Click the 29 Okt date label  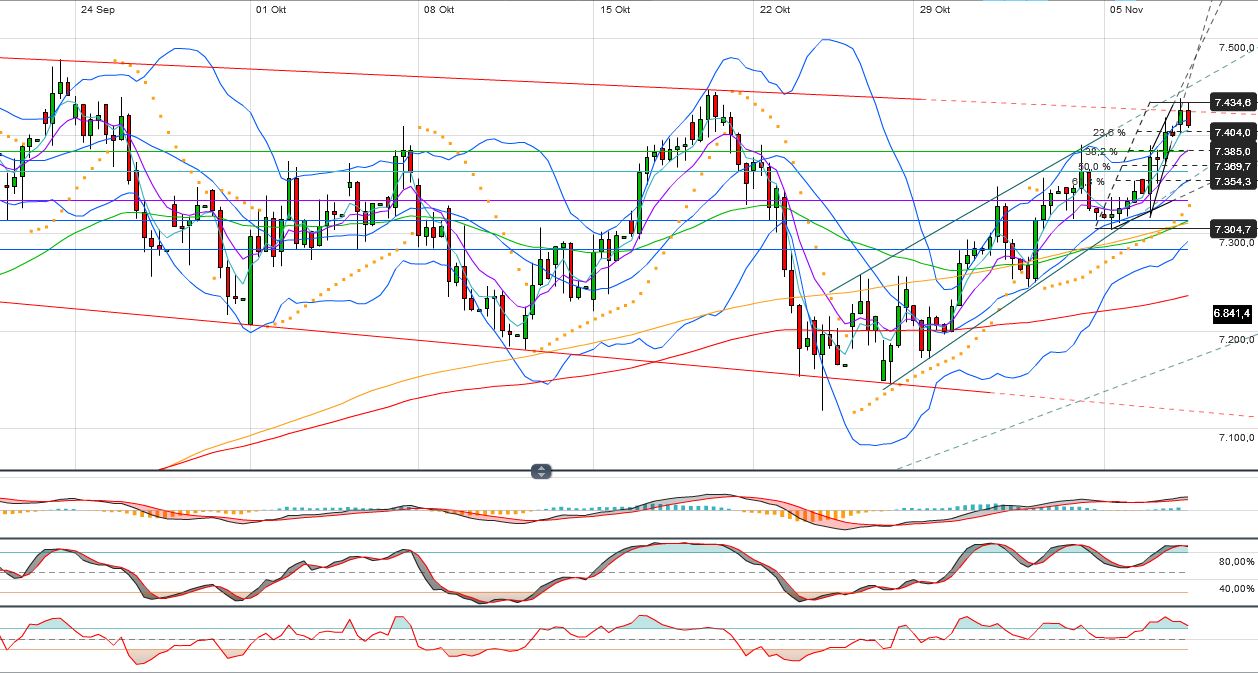[935, 9]
